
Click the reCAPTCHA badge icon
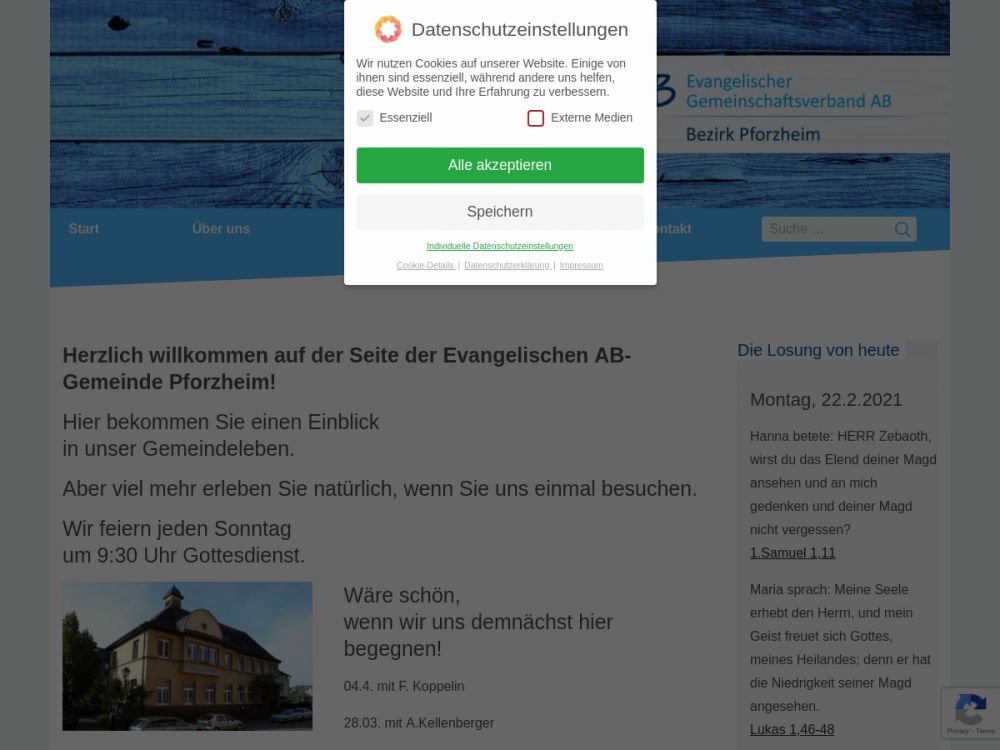point(971,712)
